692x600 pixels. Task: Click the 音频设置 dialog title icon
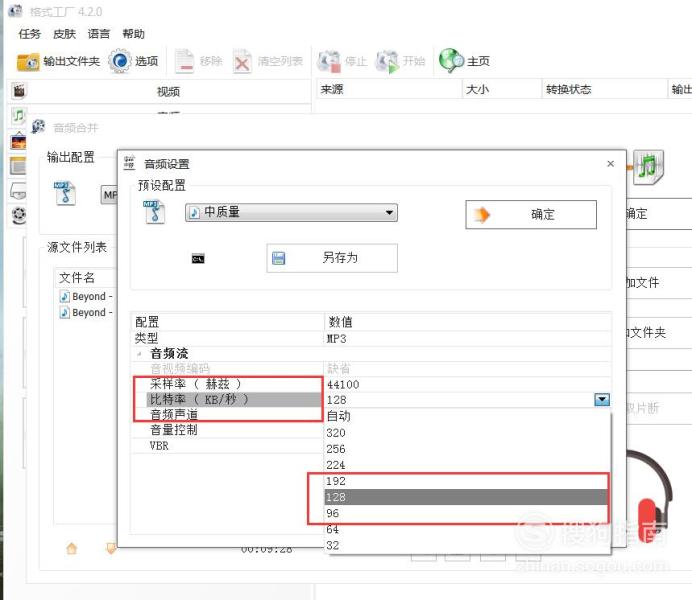pyautogui.click(x=129, y=162)
